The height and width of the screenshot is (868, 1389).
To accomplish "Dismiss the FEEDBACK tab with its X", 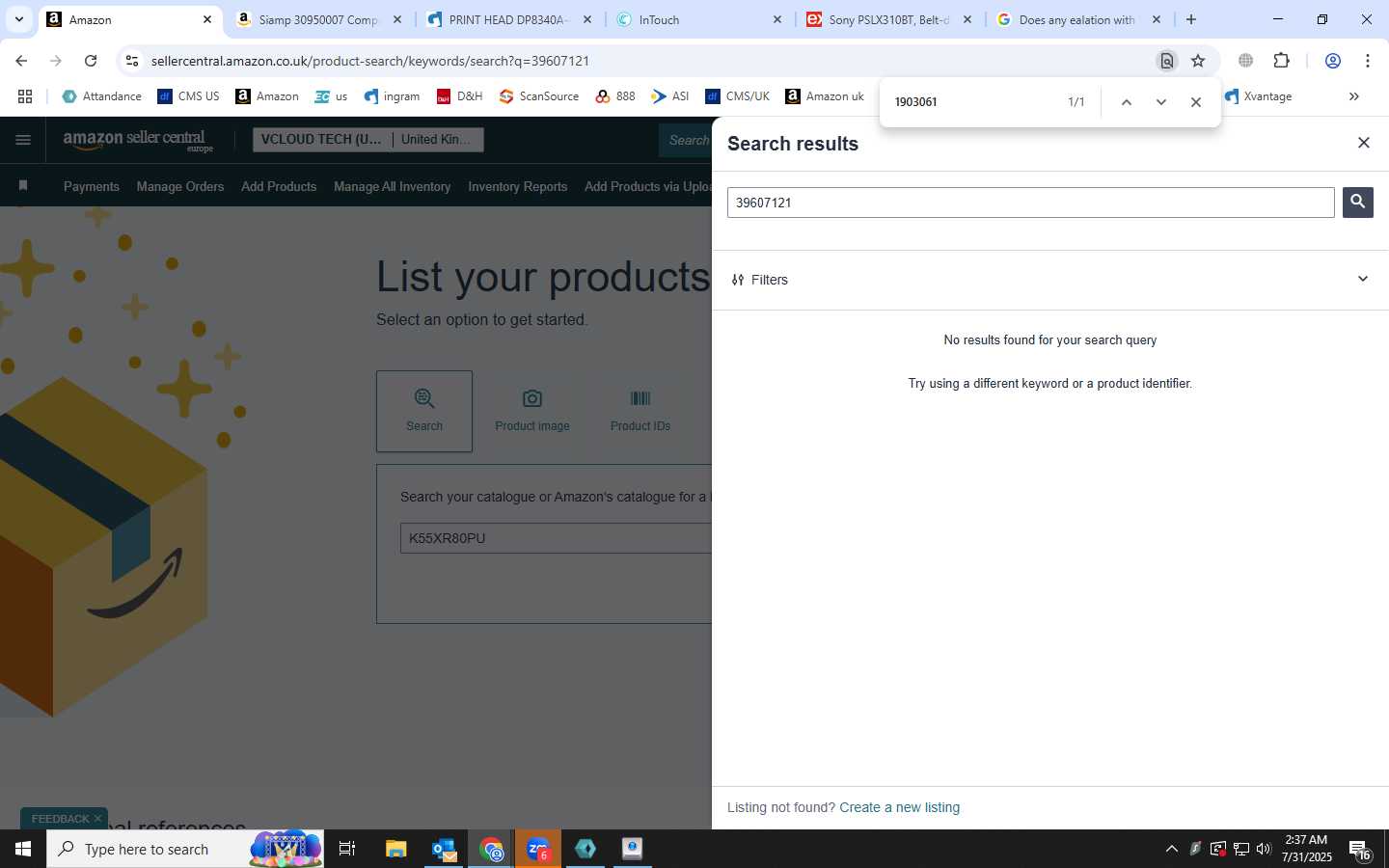I will [x=97, y=818].
